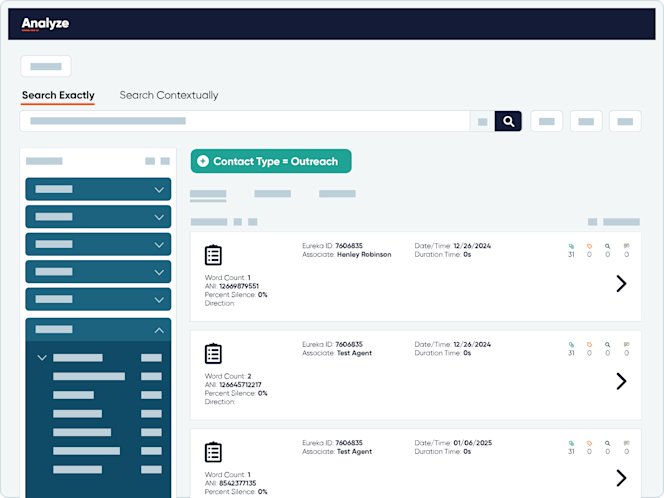Screen dimensions: 664x498
Task: Click Date/Time 01/06/2025 value
Action: [x=473, y=443]
